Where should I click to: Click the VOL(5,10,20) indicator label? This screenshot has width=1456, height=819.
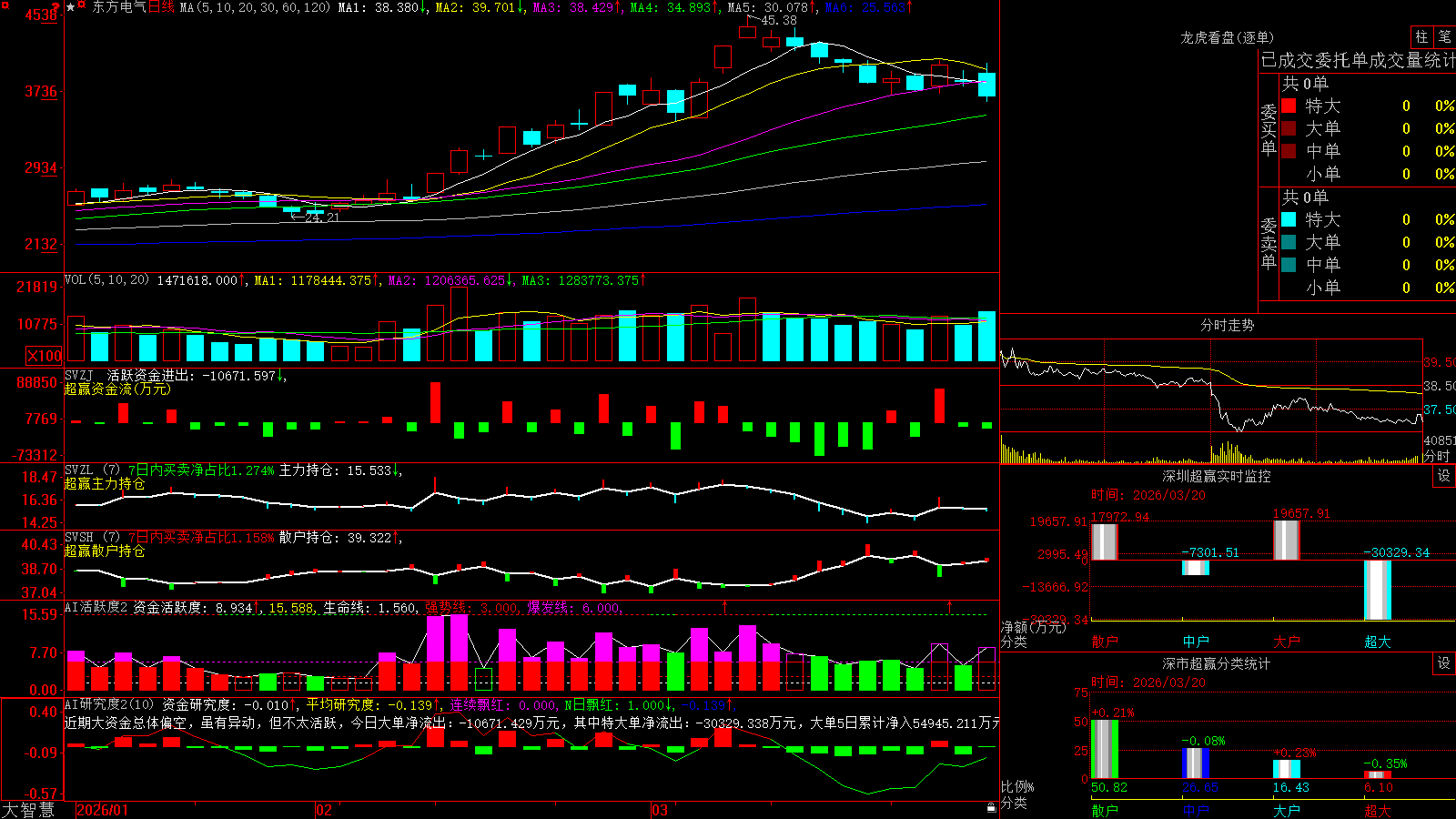click(106, 280)
